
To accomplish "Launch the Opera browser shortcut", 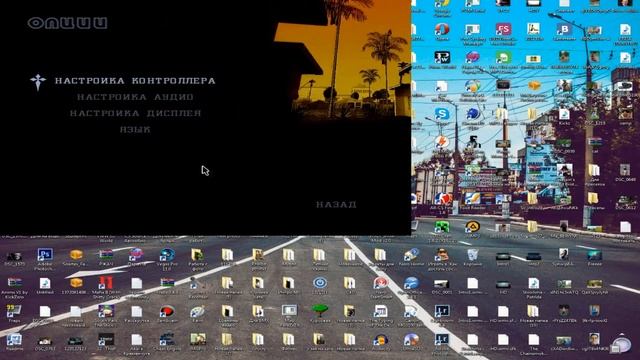I will coord(442,32).
